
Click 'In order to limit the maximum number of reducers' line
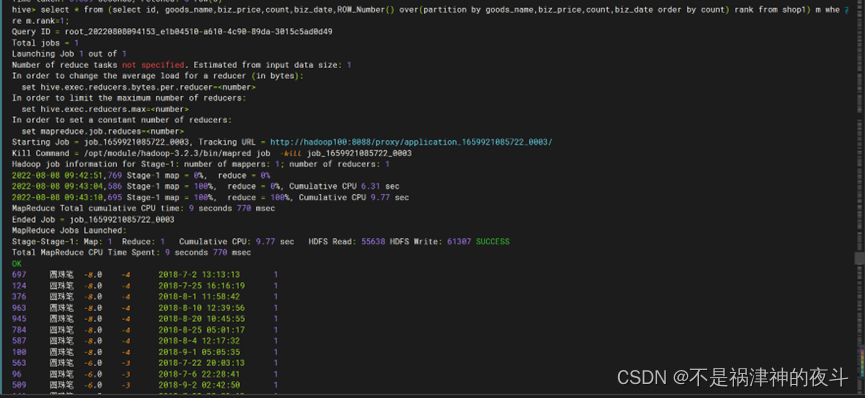(x=129, y=98)
